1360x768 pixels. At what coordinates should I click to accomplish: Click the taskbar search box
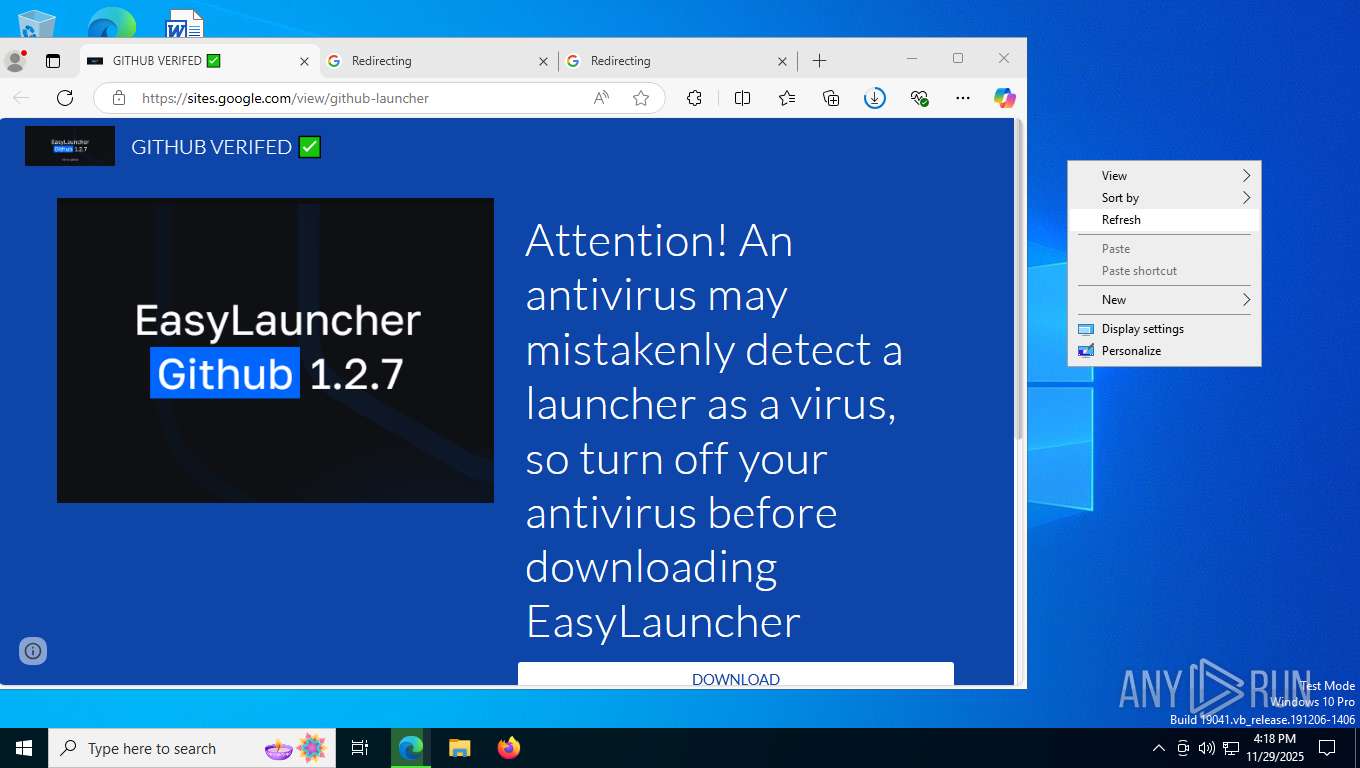(193, 748)
